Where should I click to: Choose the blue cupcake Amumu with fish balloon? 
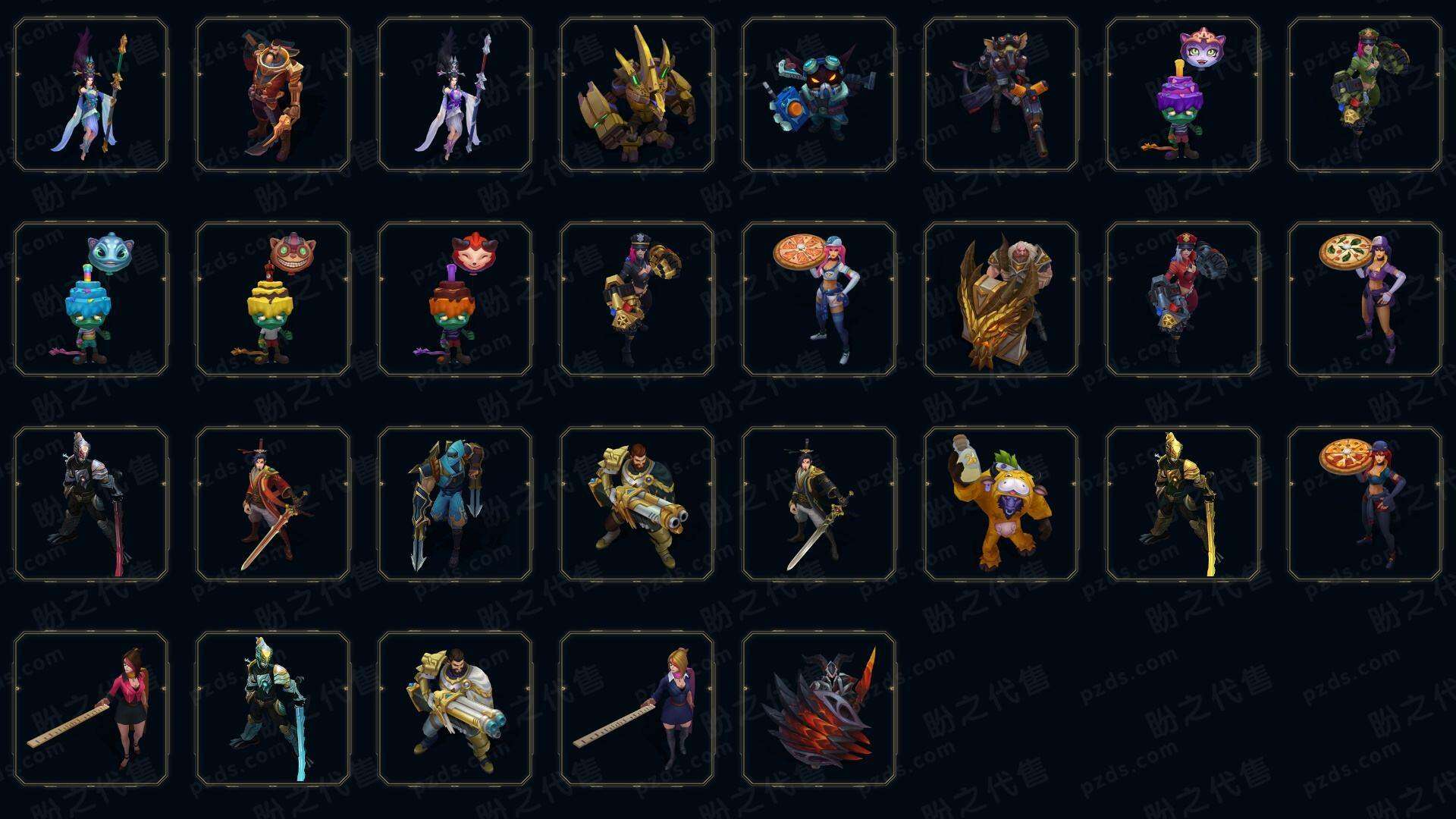91,300
